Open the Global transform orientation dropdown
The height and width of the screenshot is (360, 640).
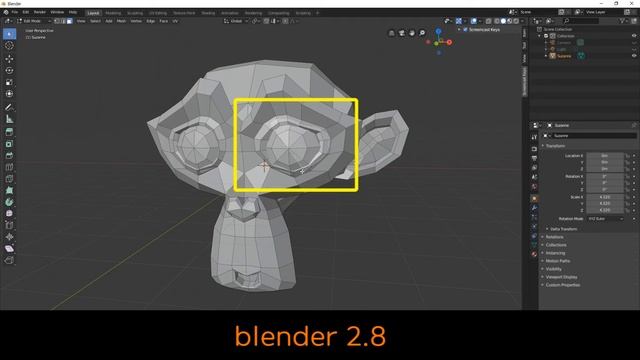coord(236,21)
